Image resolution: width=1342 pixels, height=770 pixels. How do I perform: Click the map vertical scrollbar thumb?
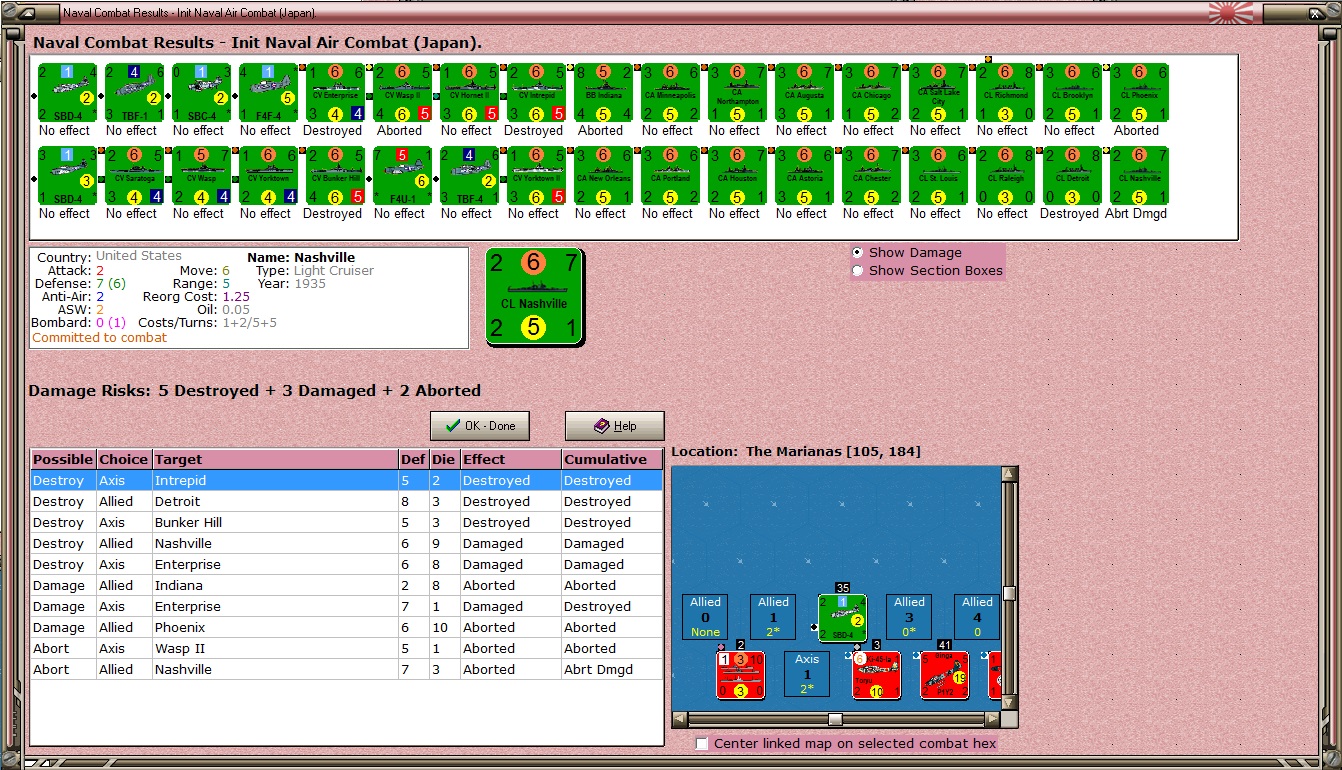coord(1010,593)
